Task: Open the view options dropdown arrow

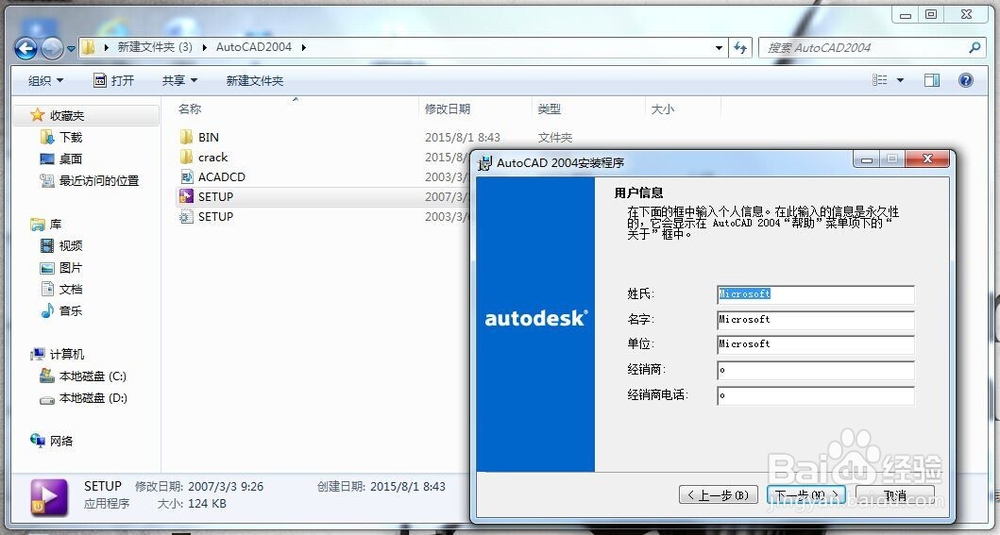Action: coord(901,80)
